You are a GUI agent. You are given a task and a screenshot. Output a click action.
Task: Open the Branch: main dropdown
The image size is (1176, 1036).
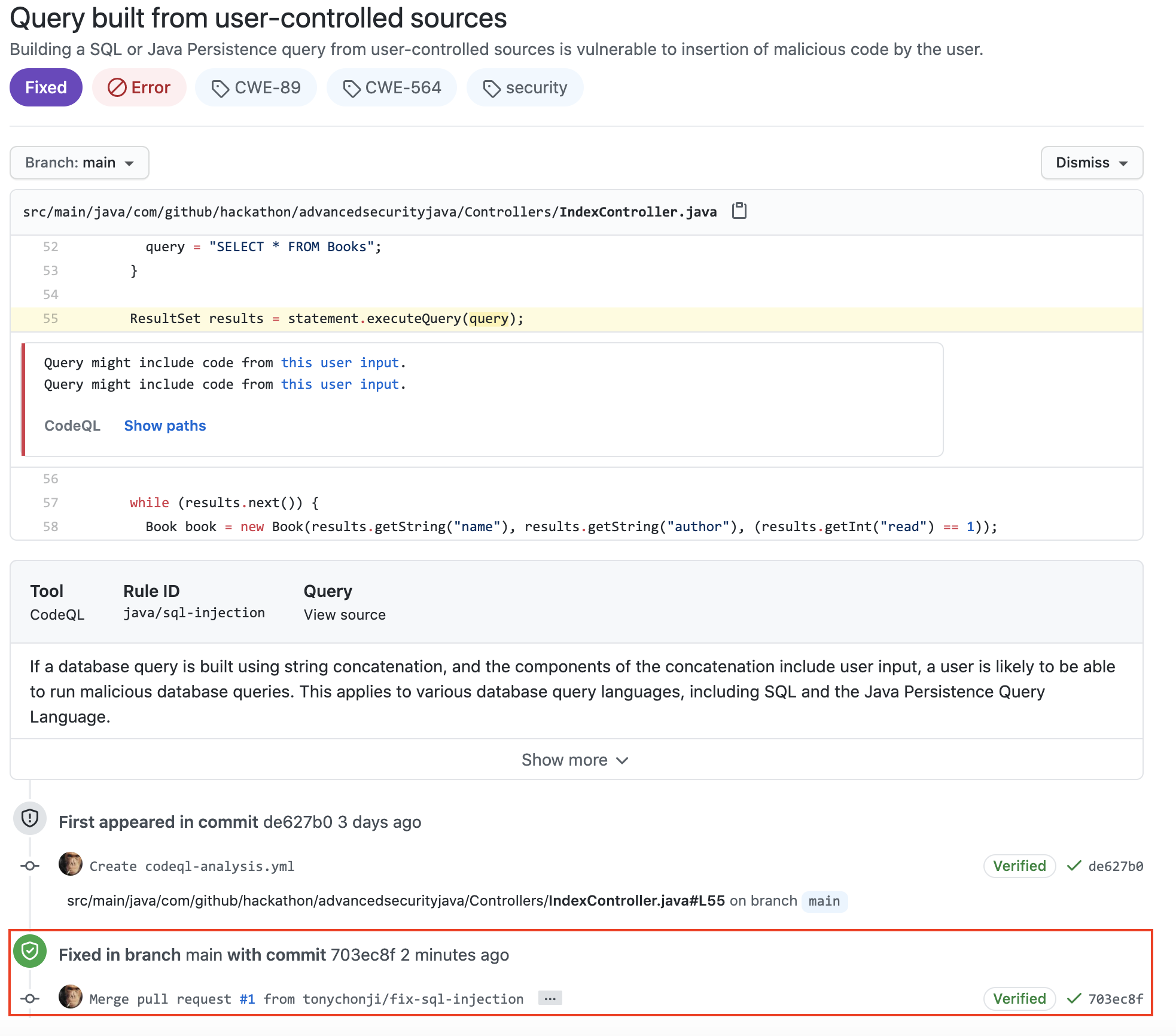[x=80, y=163]
